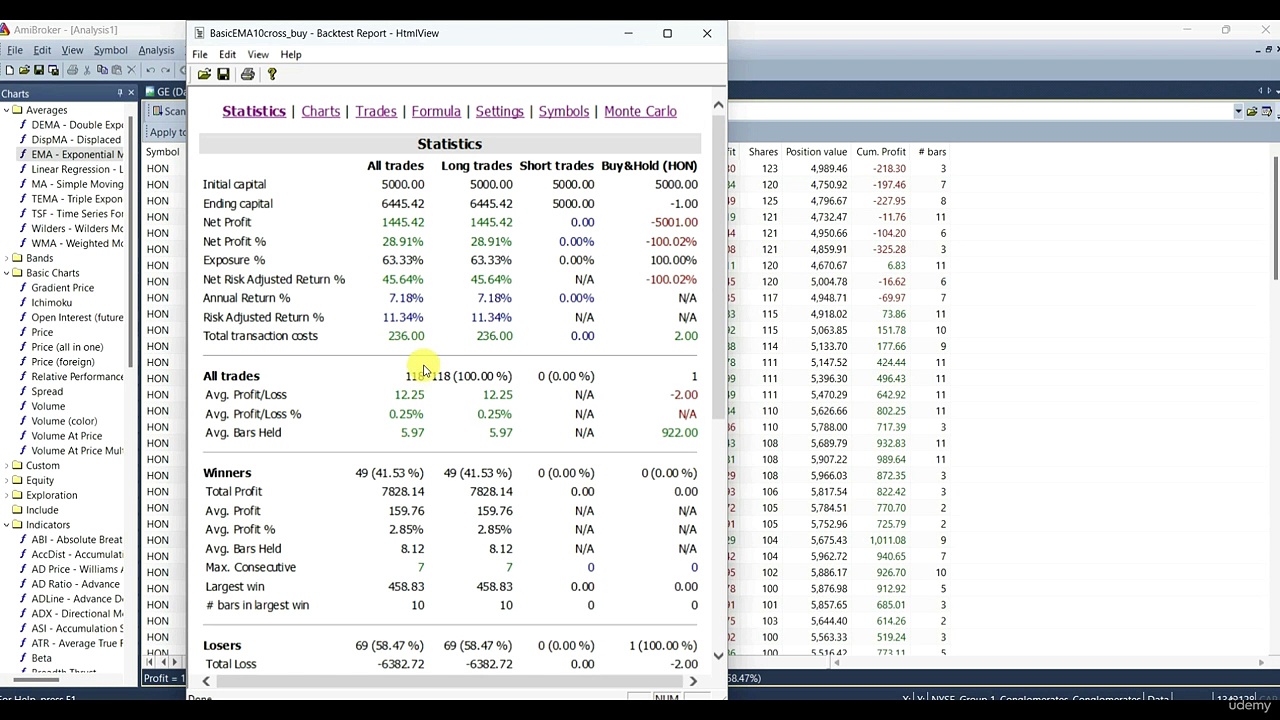
Task: Open the Statistics report link
Action: coord(254,111)
